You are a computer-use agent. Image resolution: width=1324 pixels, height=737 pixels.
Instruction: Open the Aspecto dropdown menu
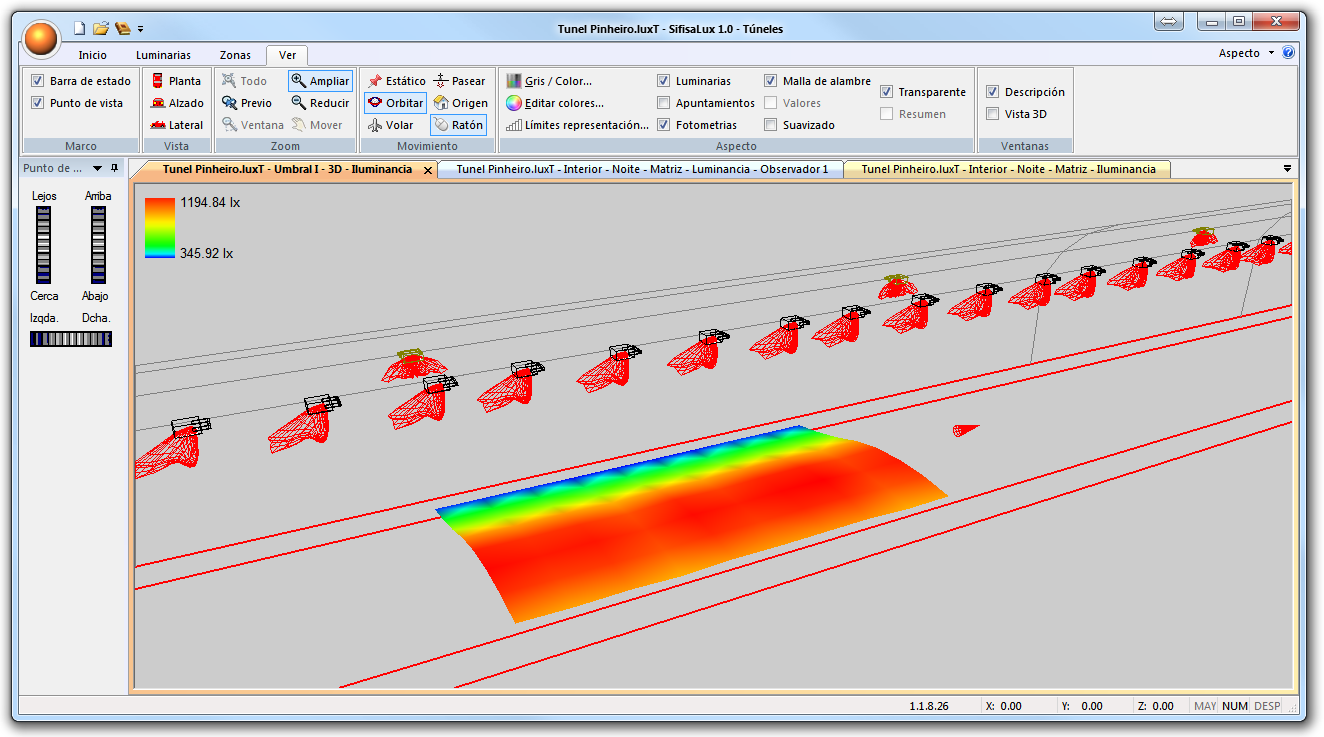[1246, 53]
